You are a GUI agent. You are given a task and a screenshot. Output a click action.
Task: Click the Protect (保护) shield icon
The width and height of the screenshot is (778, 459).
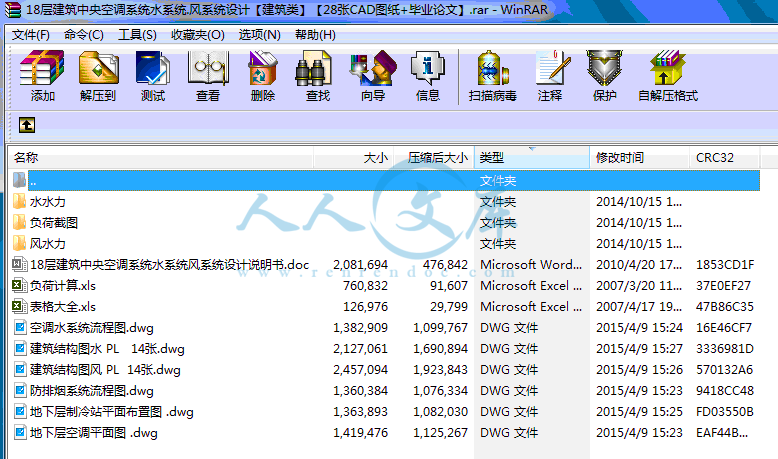tap(604, 68)
